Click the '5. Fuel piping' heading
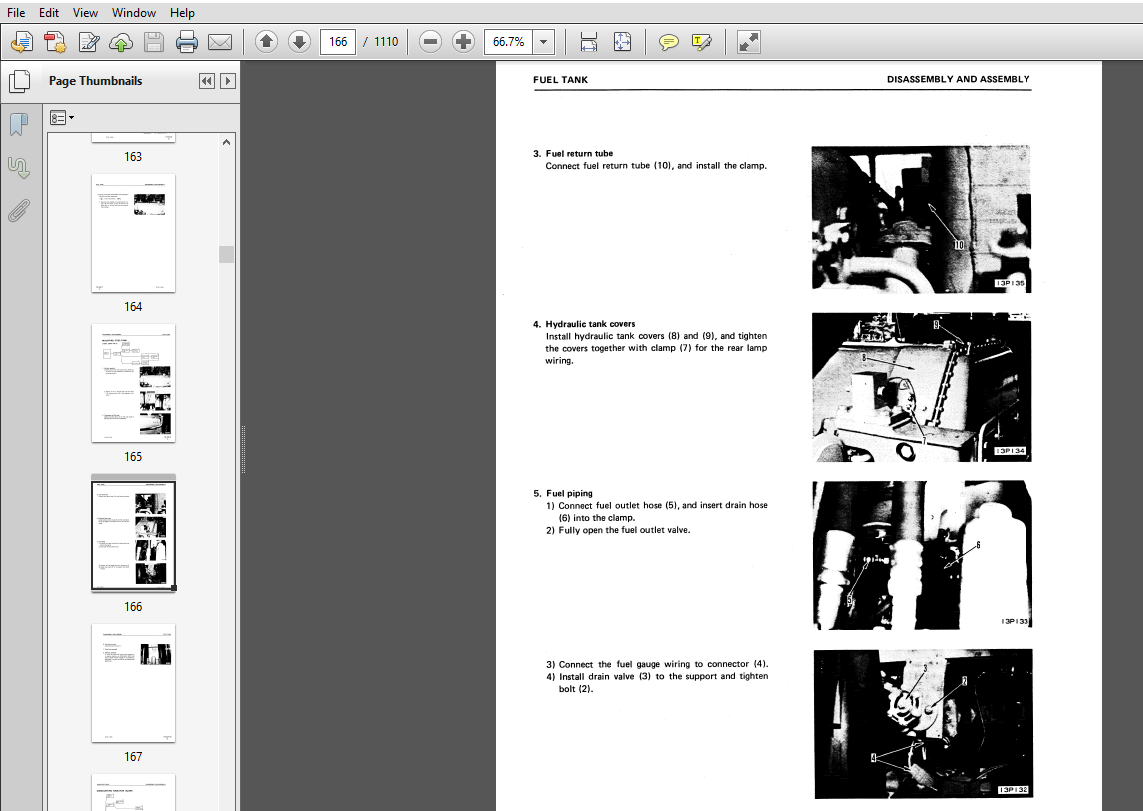Screen dimensions: 1143x811 click(563, 493)
